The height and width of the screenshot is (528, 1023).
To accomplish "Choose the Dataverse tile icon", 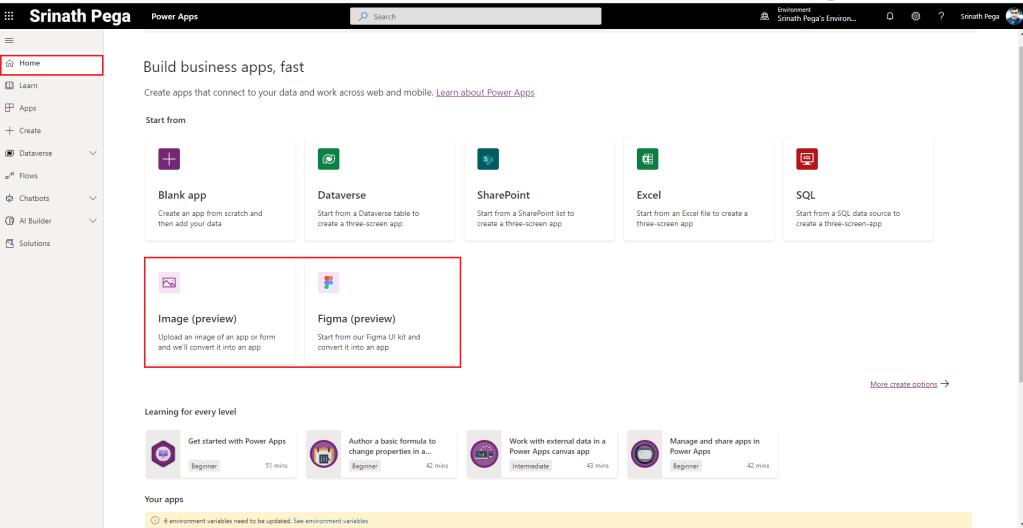I will [x=328, y=159].
